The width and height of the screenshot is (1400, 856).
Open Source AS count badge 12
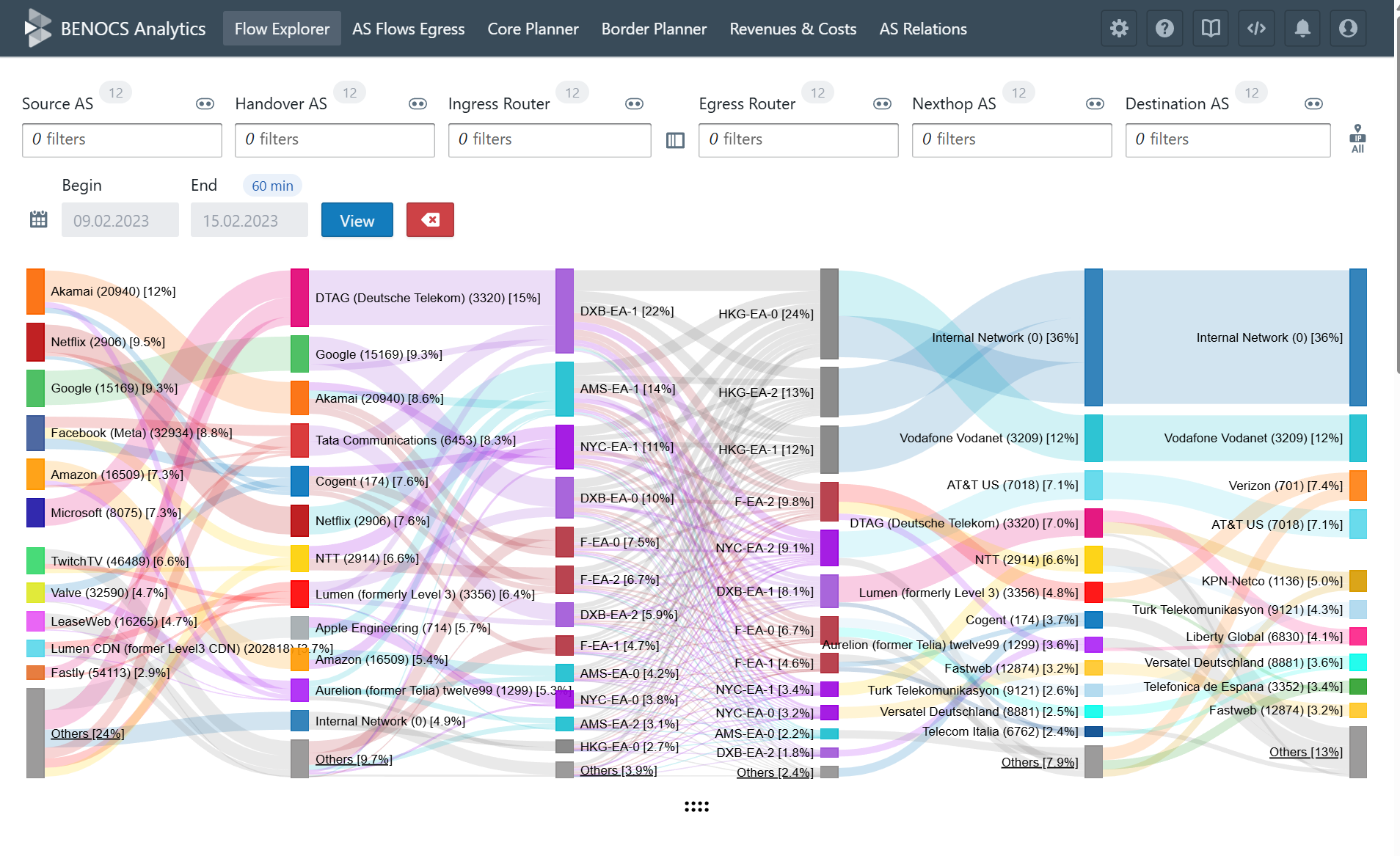[116, 92]
